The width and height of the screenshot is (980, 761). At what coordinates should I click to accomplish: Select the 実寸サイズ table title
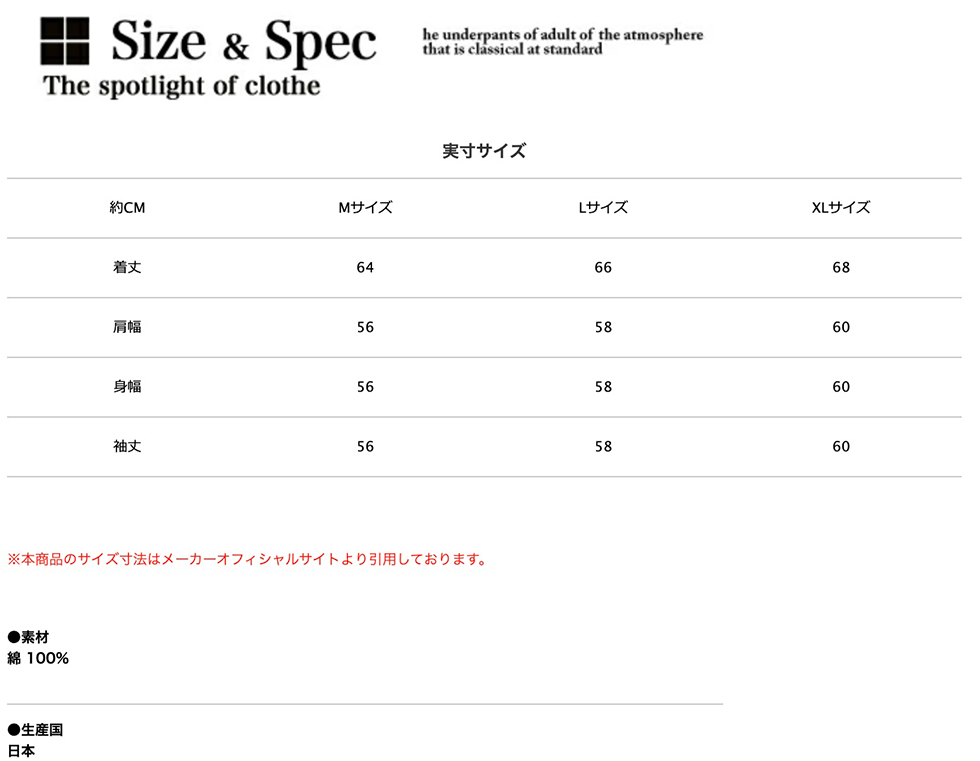click(x=484, y=151)
